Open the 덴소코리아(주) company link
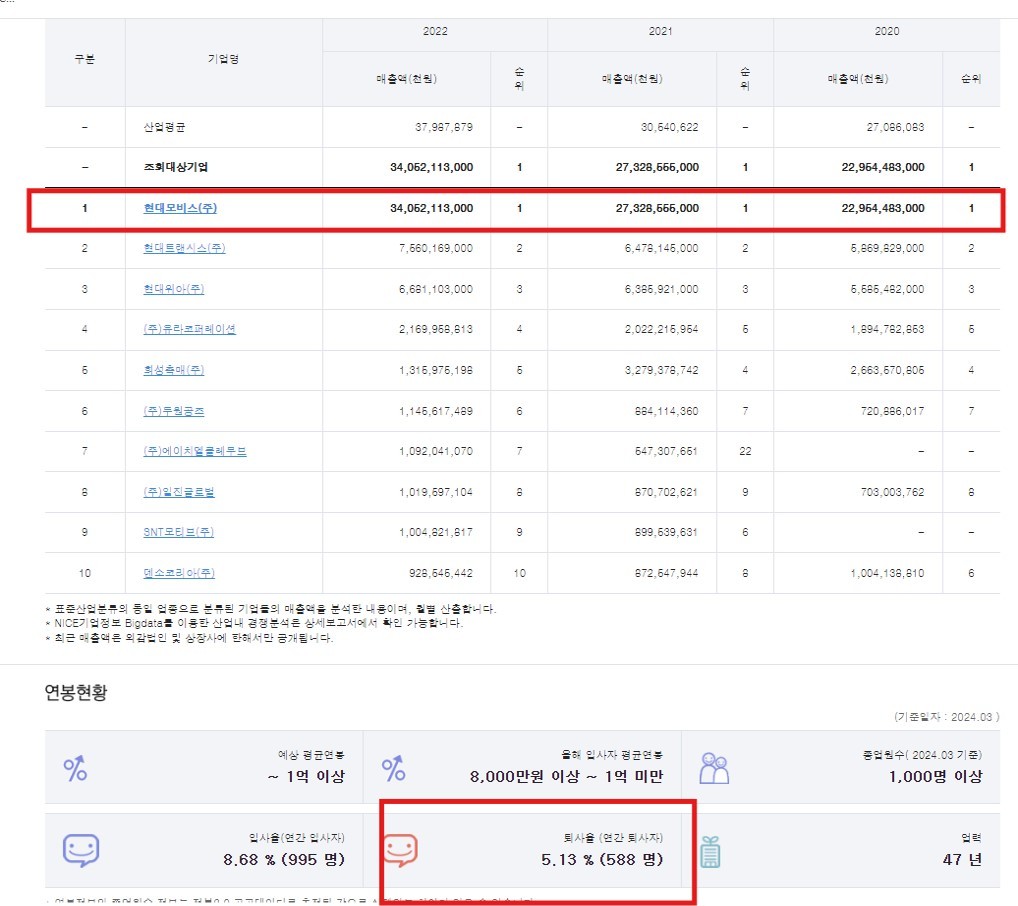 179,573
